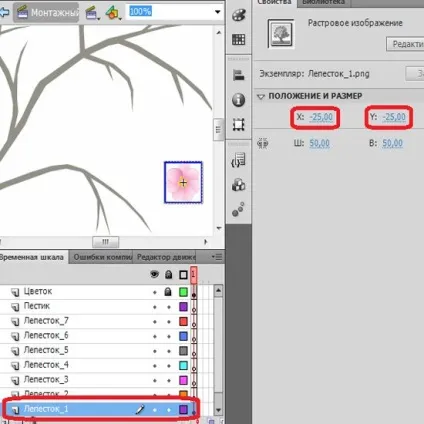This screenshot has width=424, height=424.
Task: Lock the Лепесток_6 layer
Action: point(169,336)
